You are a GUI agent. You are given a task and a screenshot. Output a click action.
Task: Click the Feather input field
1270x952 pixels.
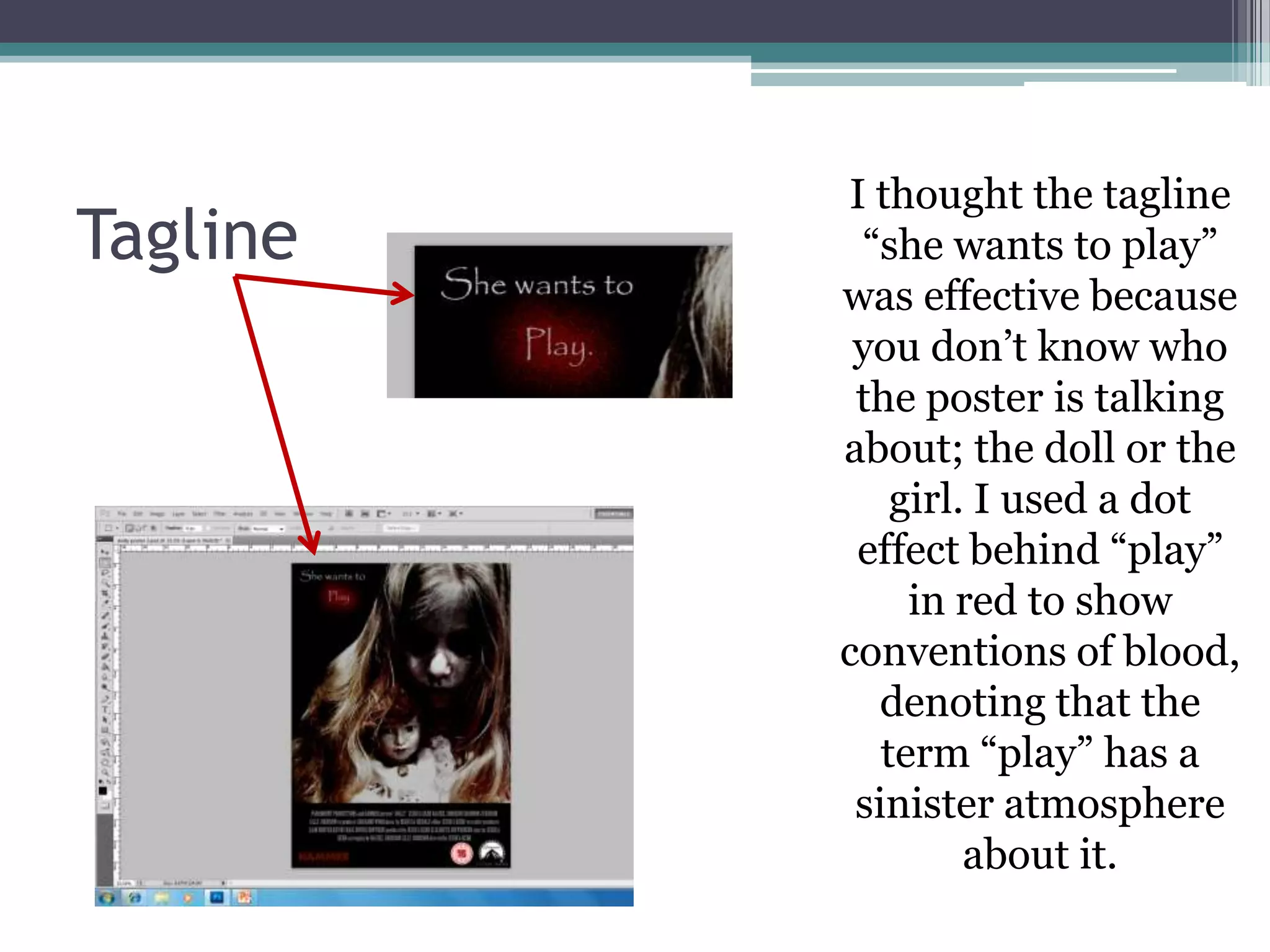(x=193, y=528)
